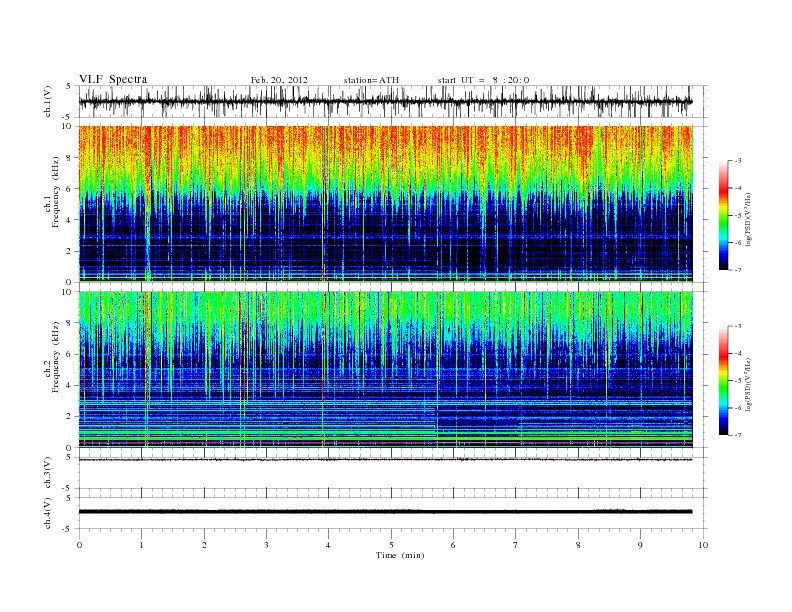Click the ch.1 spectrogram plot
Screen dimensions: 792x612
click(385, 204)
